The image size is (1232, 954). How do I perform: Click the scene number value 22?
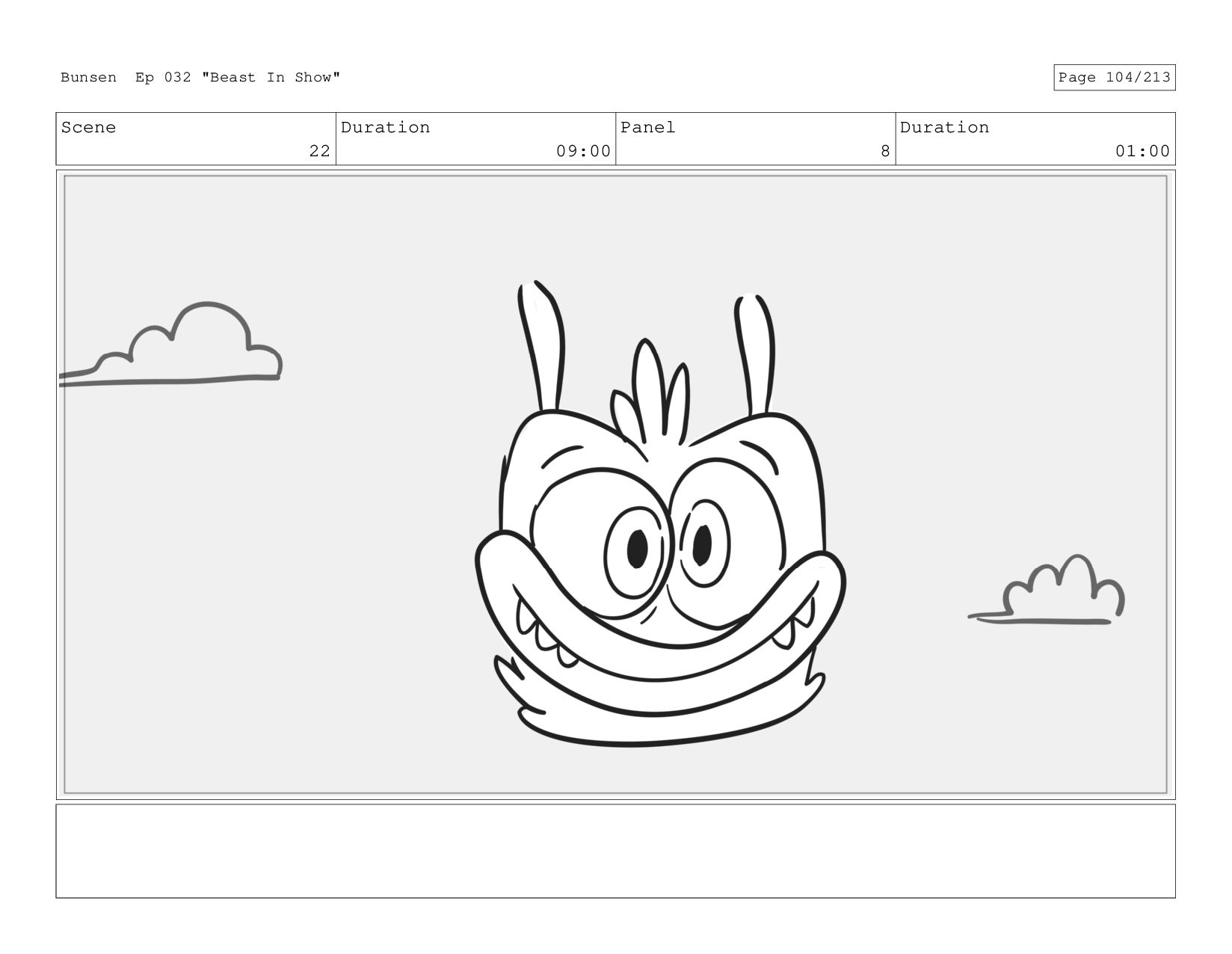click(319, 151)
